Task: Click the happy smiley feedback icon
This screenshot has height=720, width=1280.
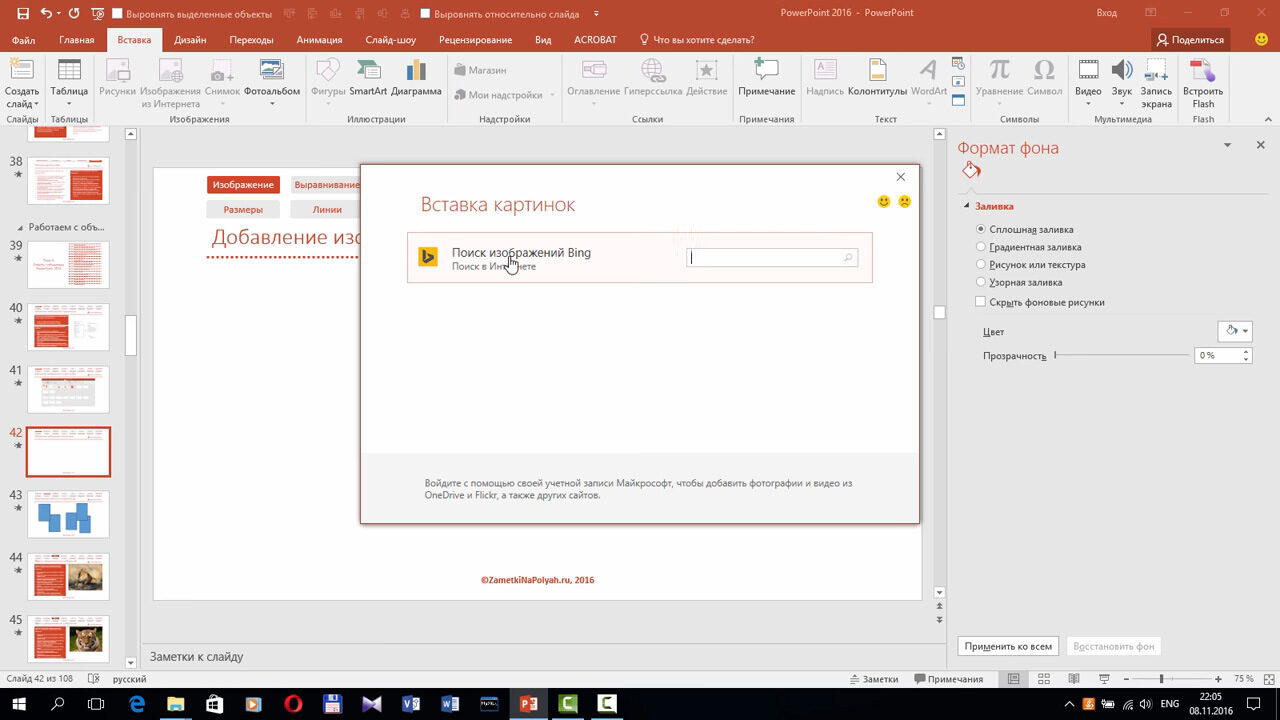Action: 884,202
